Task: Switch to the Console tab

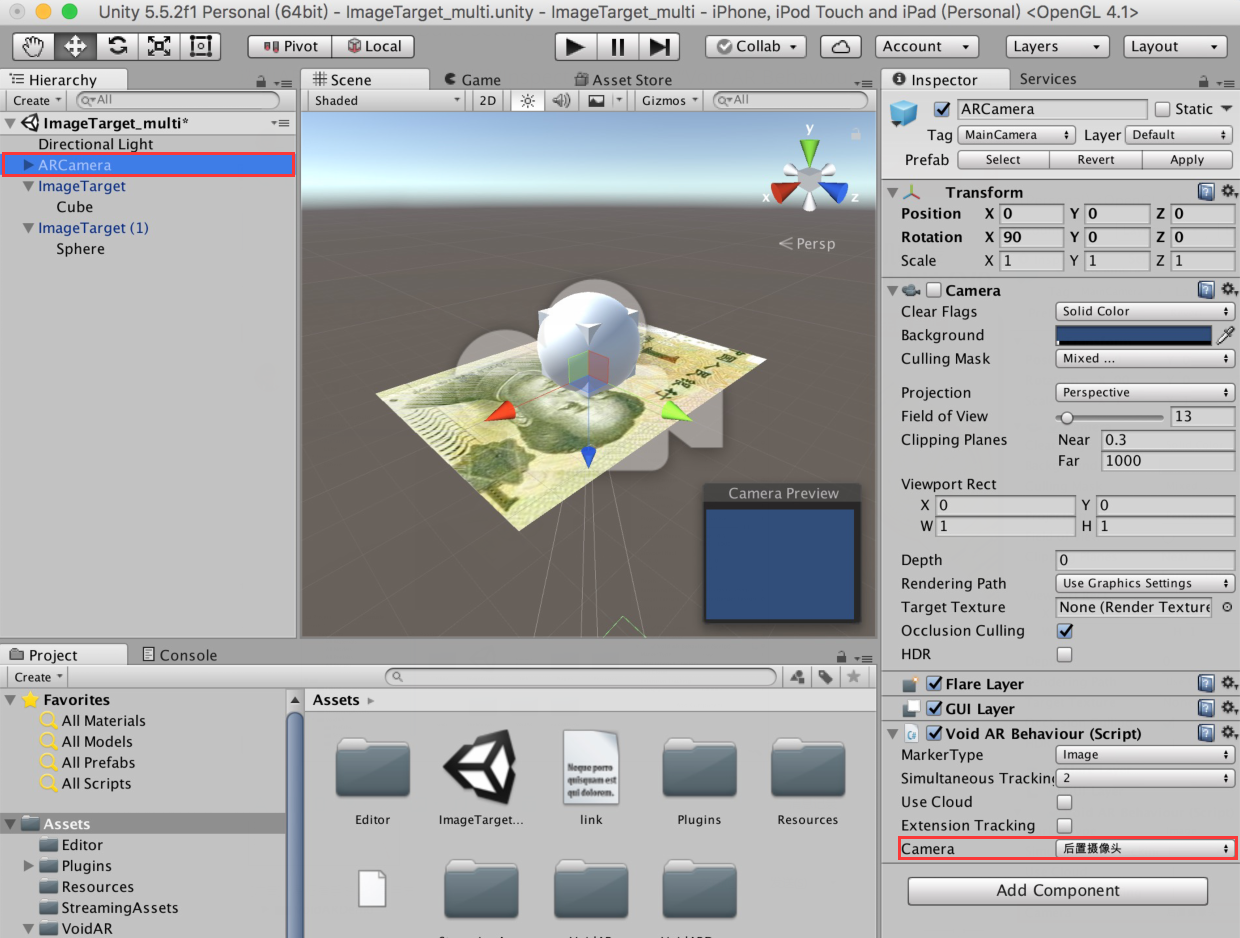Action: pos(179,655)
